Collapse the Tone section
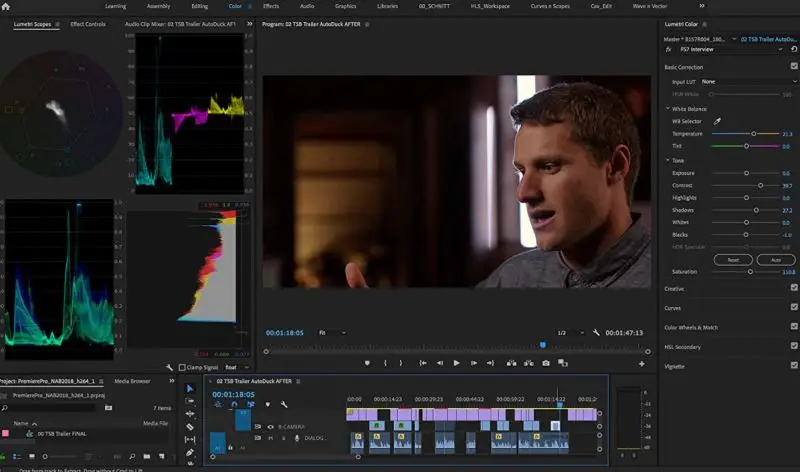 [667, 160]
